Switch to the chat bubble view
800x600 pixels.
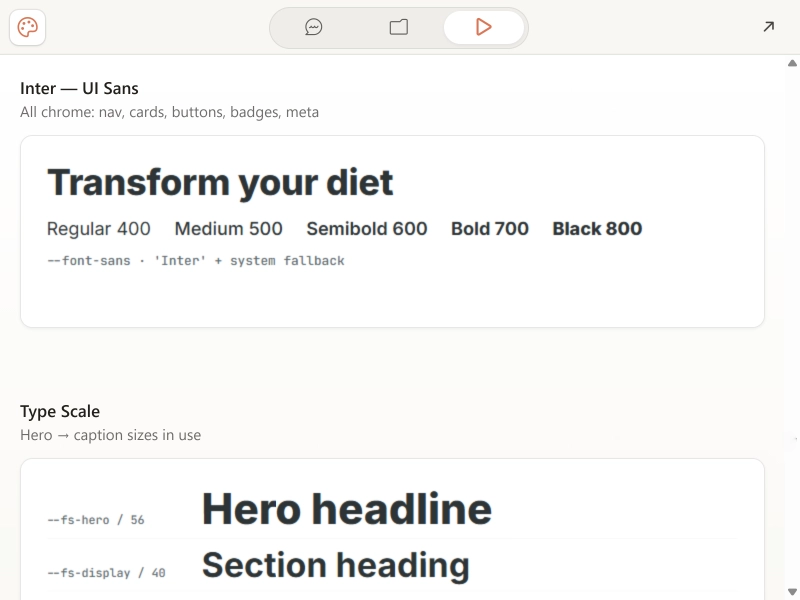coord(313,27)
